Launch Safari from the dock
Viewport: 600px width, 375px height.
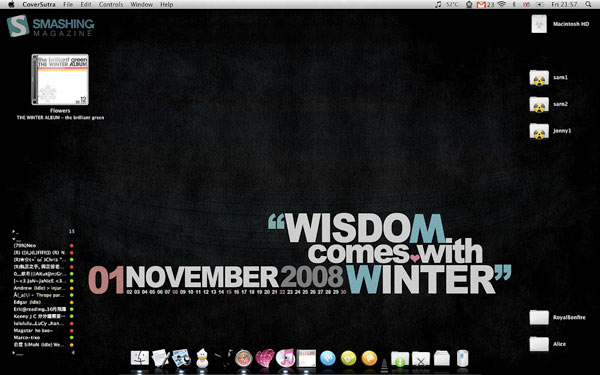coord(244,359)
